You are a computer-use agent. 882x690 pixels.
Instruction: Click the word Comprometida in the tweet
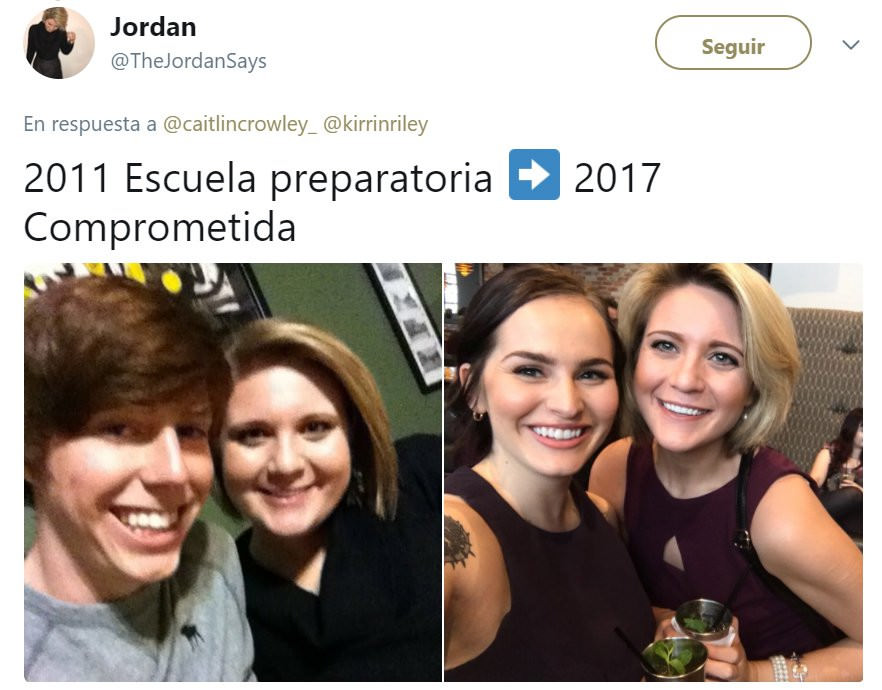160,227
